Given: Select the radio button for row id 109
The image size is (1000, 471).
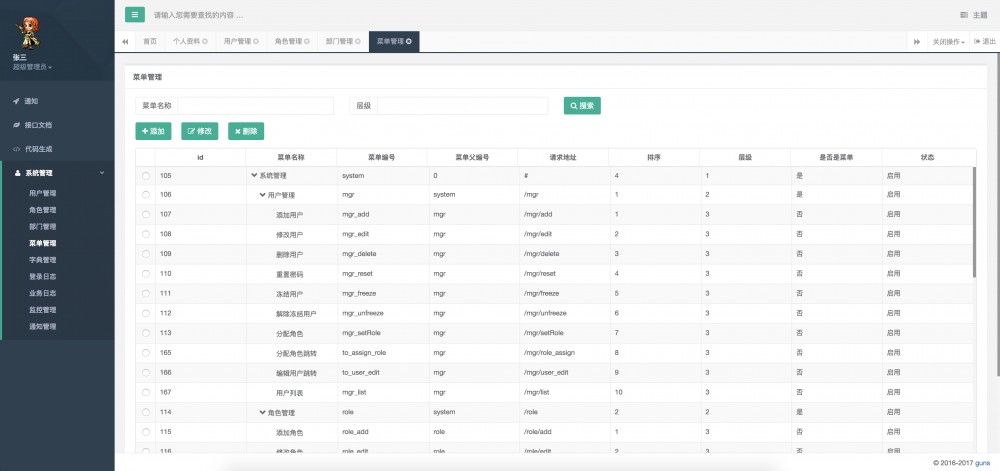Looking at the screenshot, I should tap(146, 254).
